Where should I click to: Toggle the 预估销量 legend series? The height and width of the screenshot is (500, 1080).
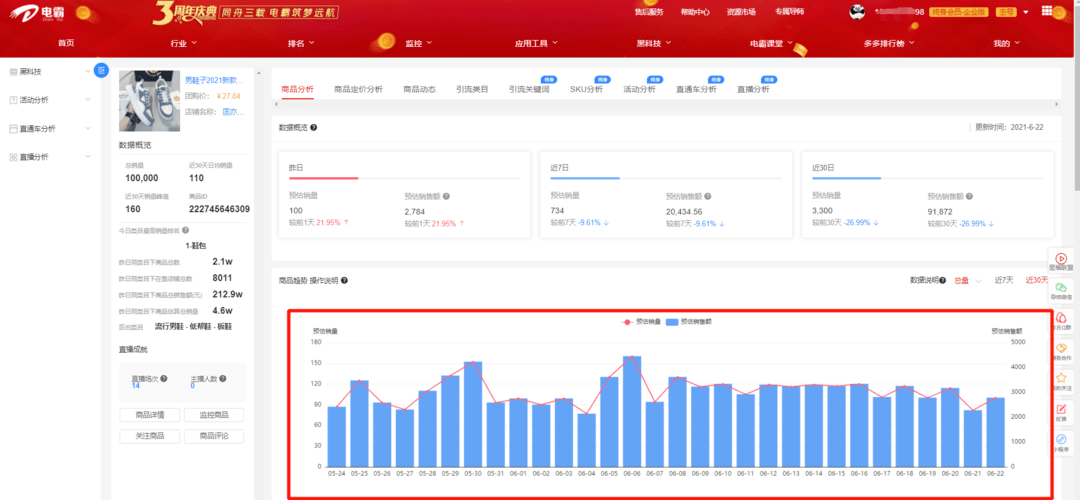pos(641,321)
